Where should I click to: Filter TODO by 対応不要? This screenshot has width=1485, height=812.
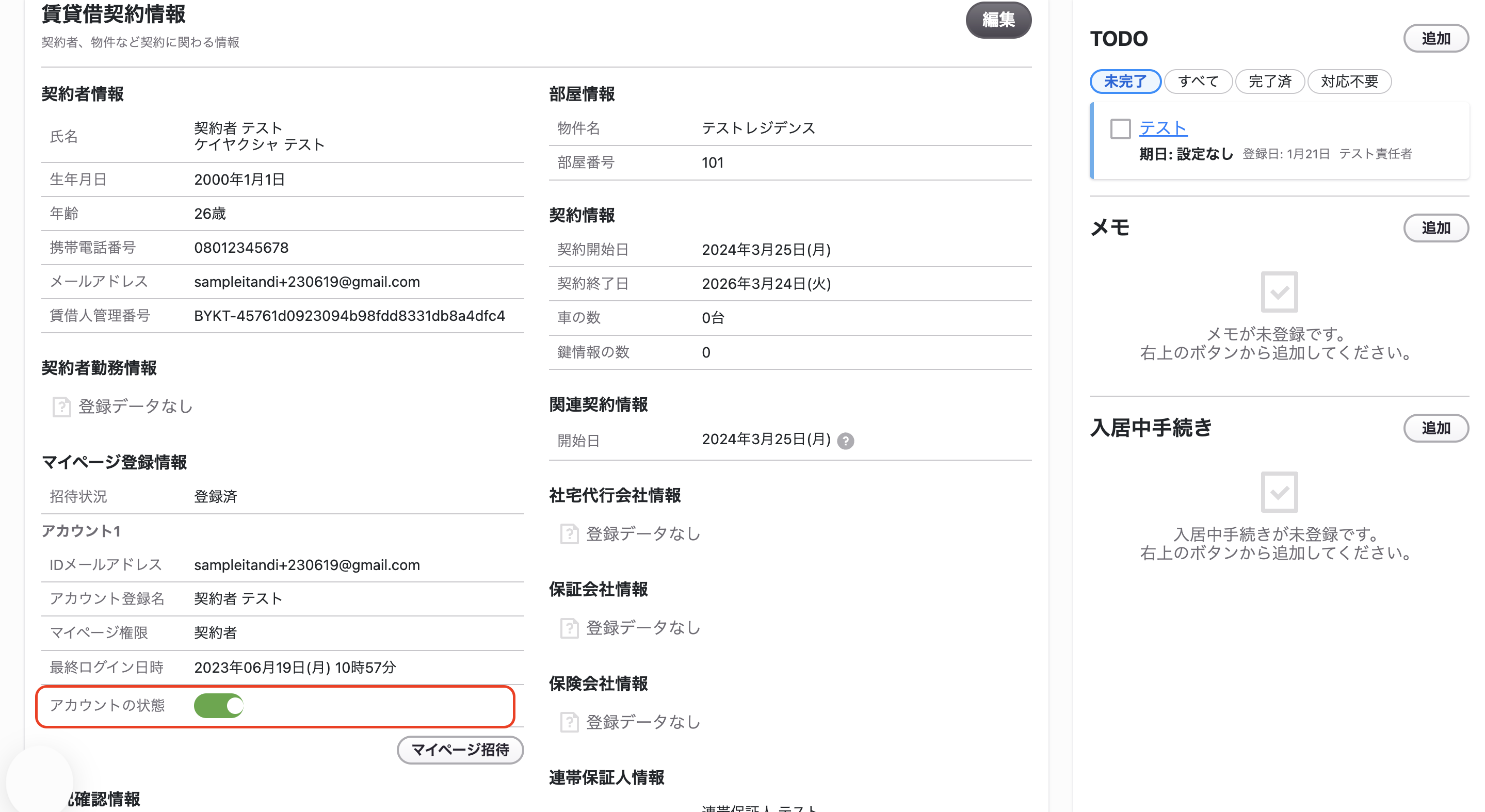click(x=1349, y=82)
